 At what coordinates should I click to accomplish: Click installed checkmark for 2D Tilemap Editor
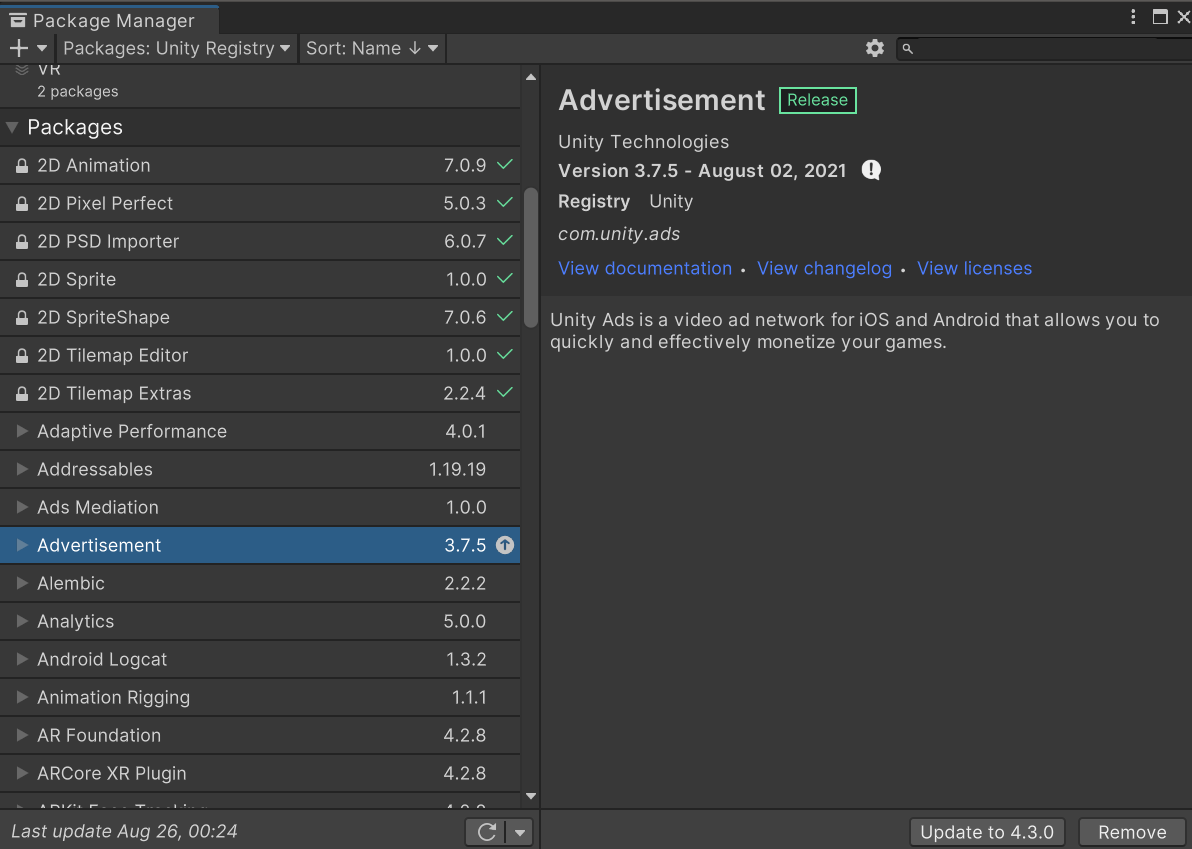pos(505,354)
